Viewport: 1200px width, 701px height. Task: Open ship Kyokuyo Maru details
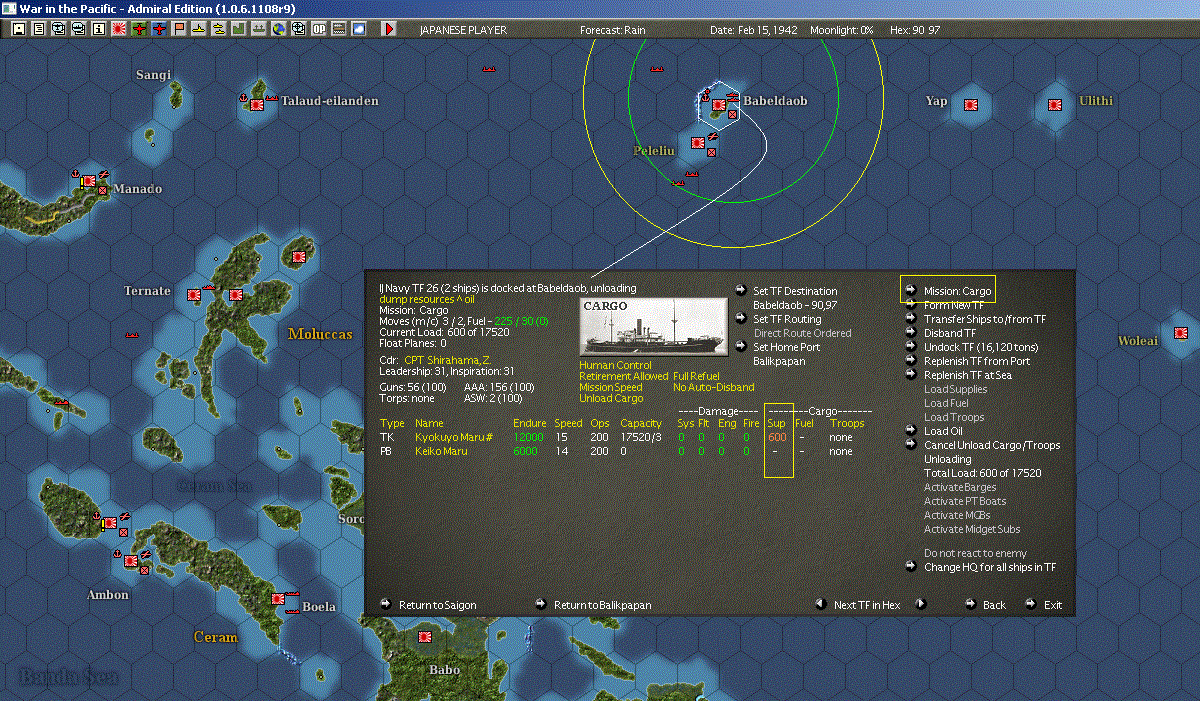point(452,437)
